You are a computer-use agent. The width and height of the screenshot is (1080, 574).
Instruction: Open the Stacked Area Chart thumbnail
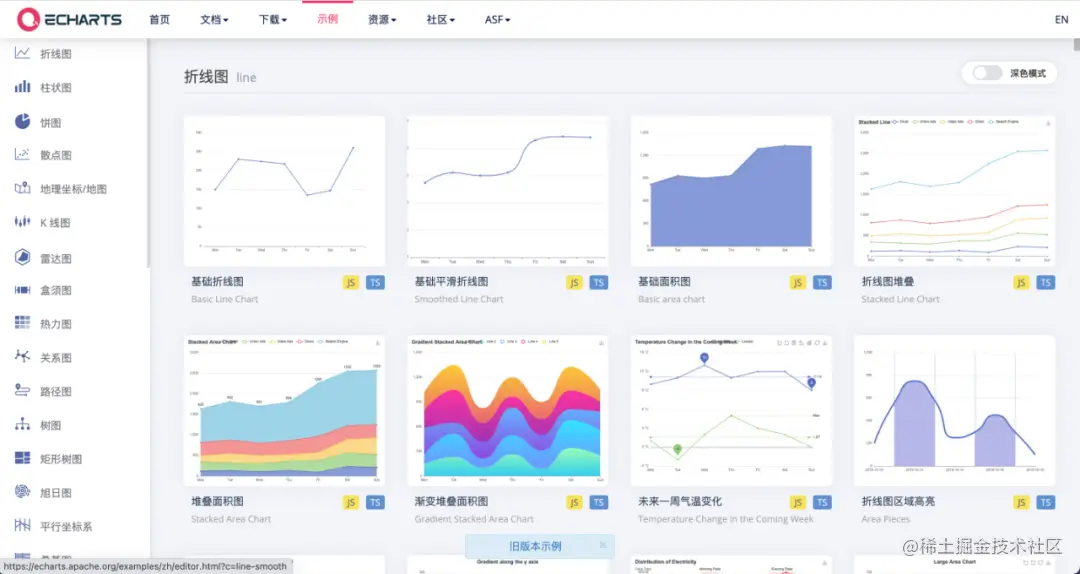pos(284,411)
